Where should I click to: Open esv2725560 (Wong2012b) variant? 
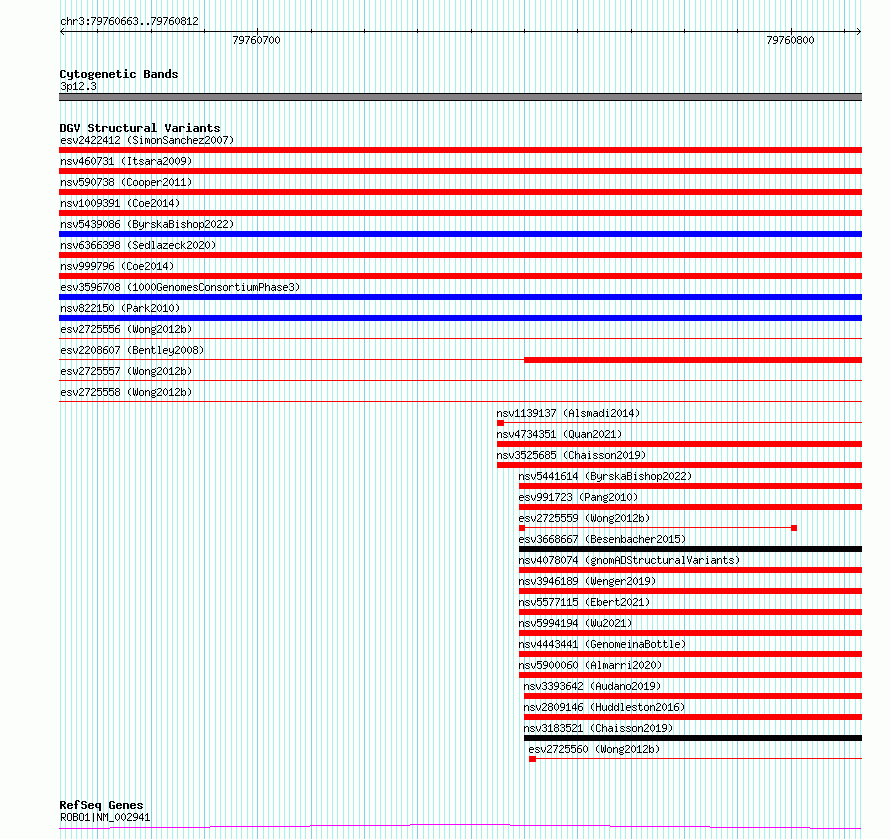pos(594,749)
